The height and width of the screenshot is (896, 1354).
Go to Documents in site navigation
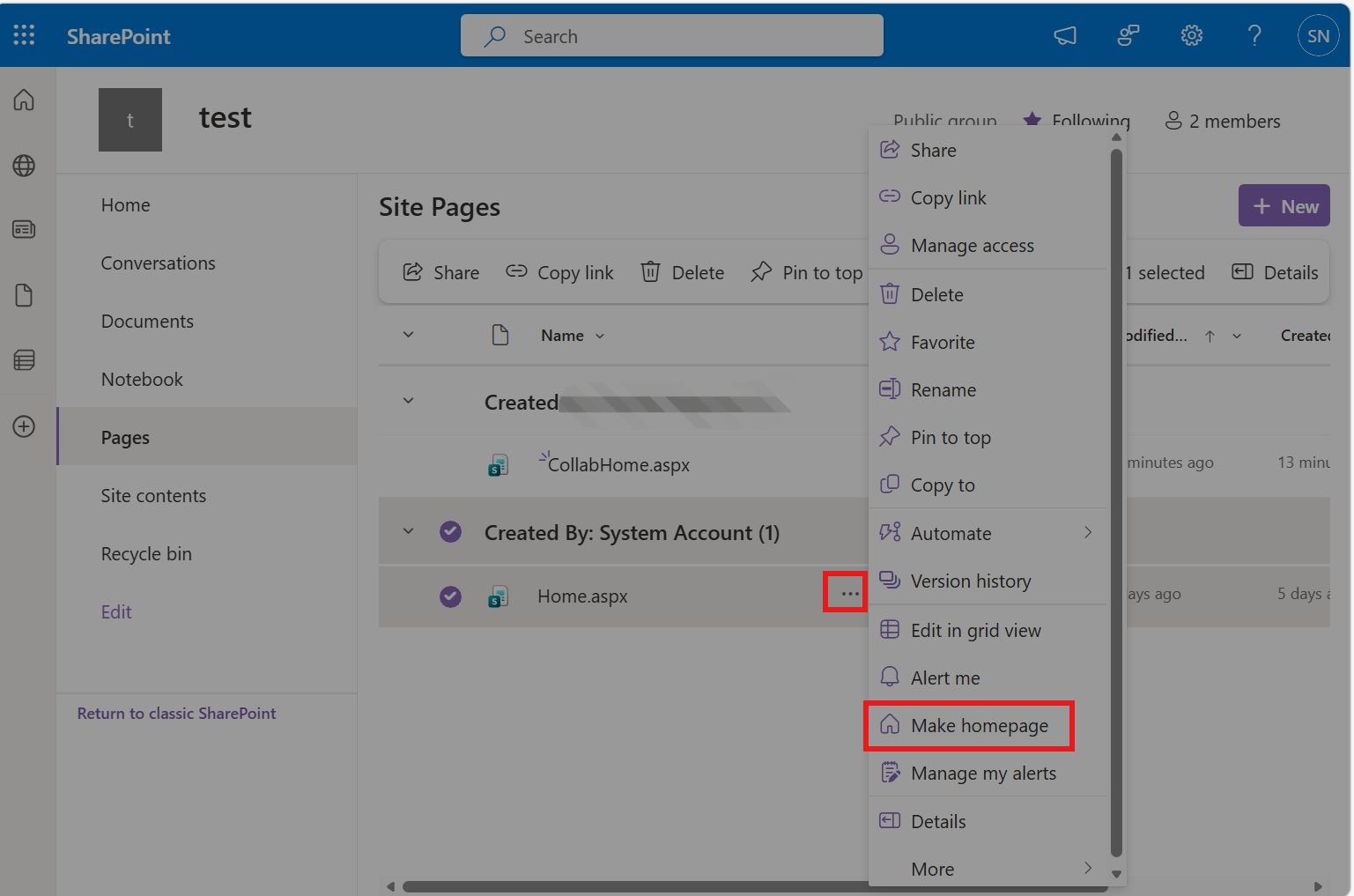pos(147,322)
